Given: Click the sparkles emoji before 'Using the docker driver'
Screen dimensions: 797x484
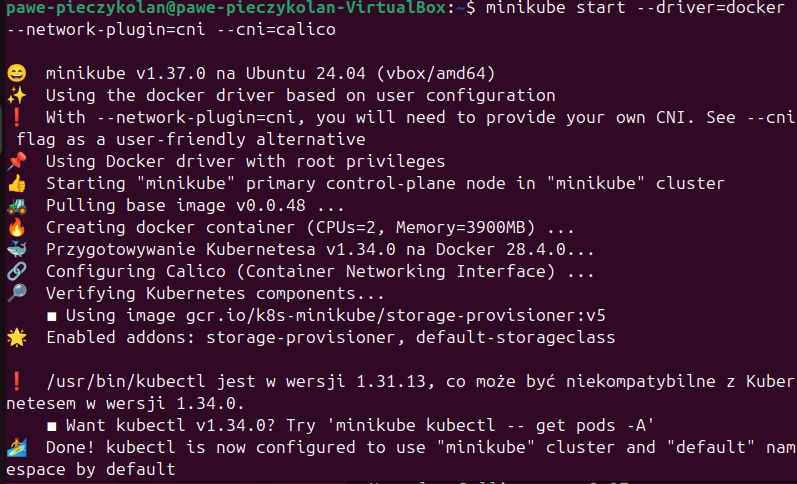Looking at the screenshot, I should click(x=16, y=95).
